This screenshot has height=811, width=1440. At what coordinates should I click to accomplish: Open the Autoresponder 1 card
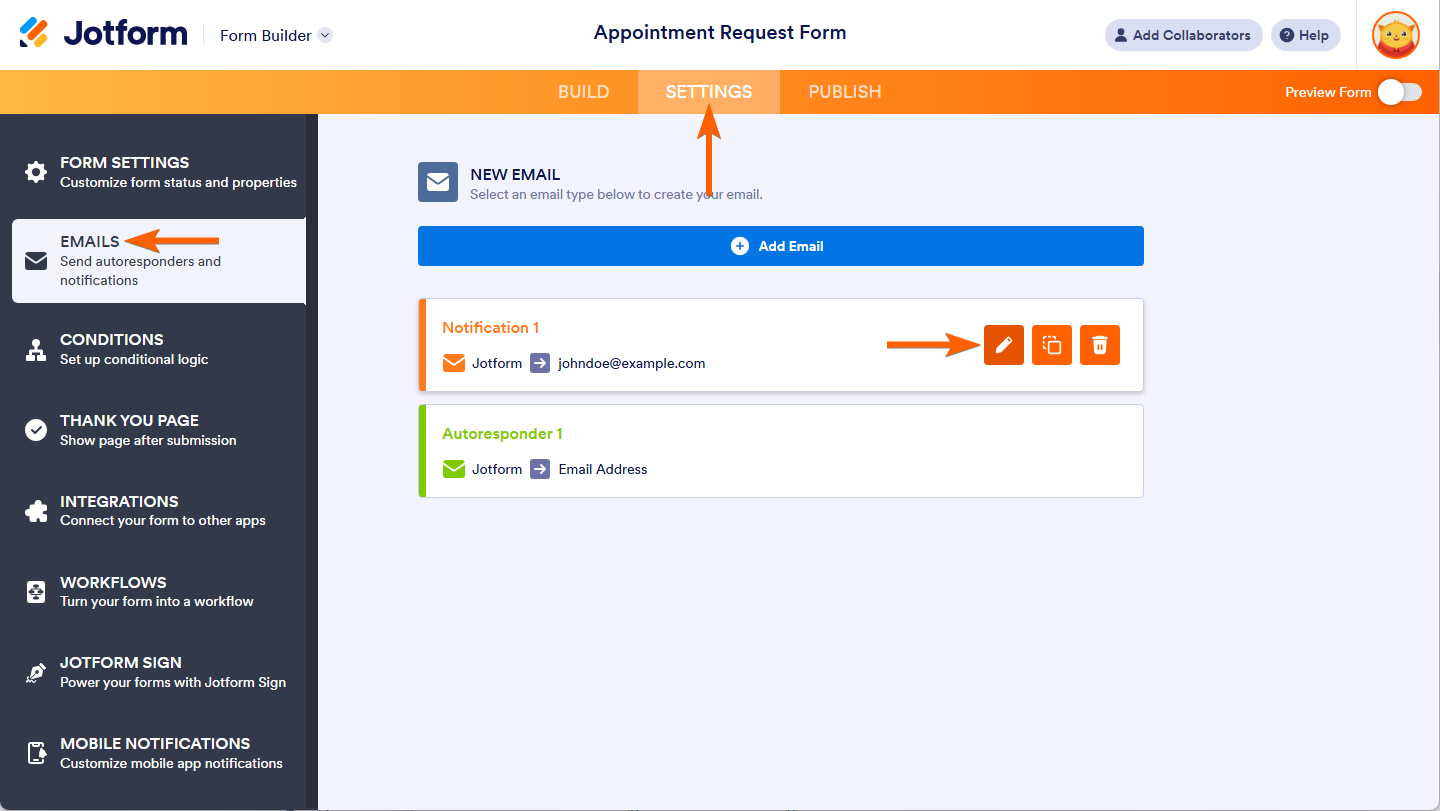point(781,451)
